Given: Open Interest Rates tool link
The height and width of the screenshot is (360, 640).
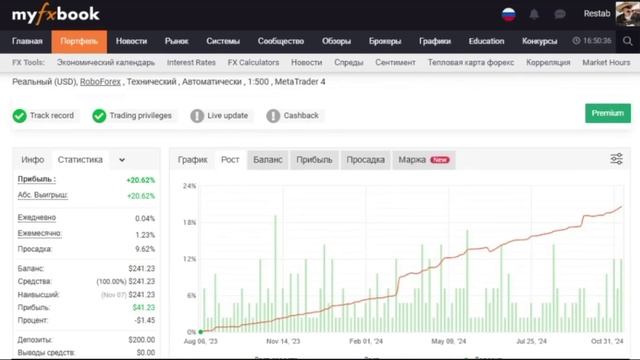Looking at the screenshot, I should coord(191,62).
